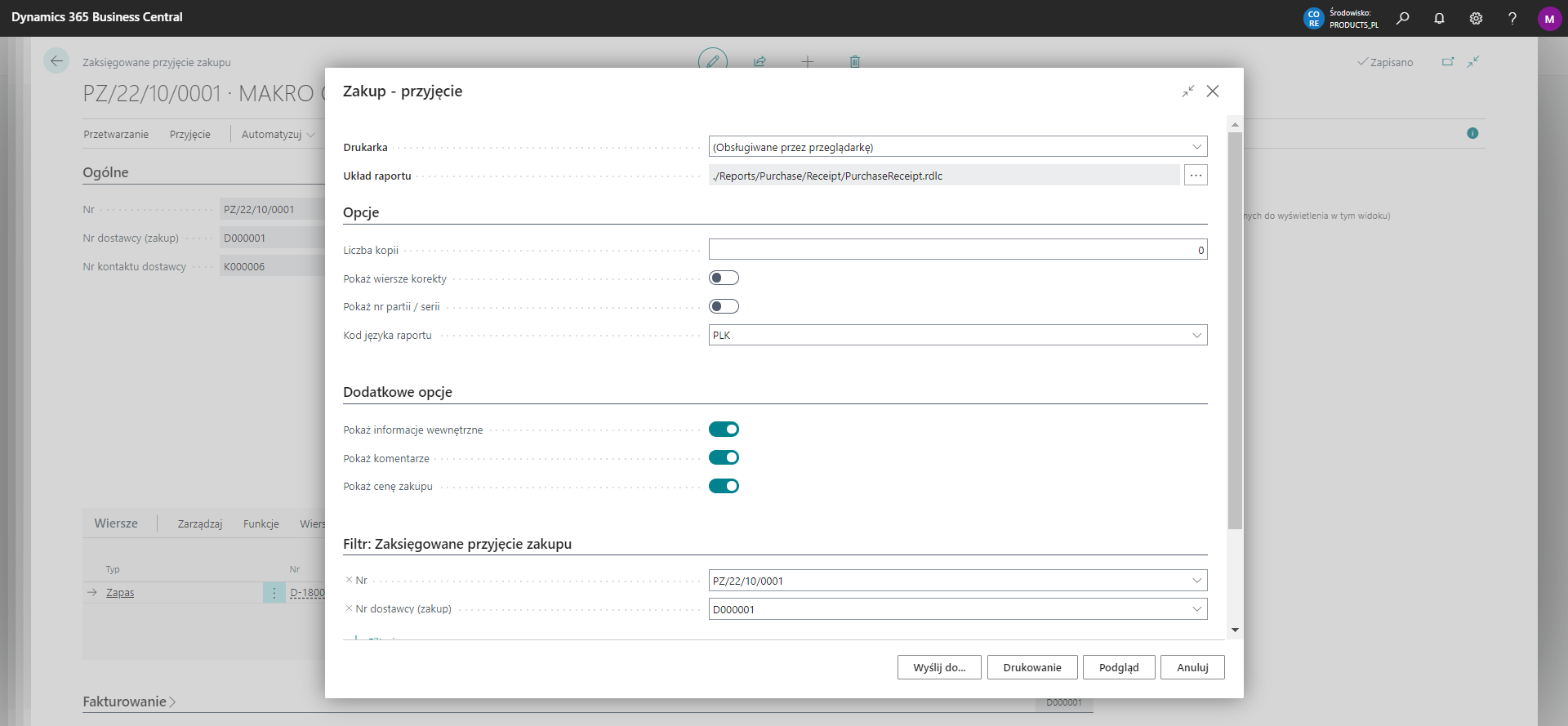Screen dimensions: 1568x726
Task: Close the Zakup - przyjęcie dialog
Action: pos(1213,91)
